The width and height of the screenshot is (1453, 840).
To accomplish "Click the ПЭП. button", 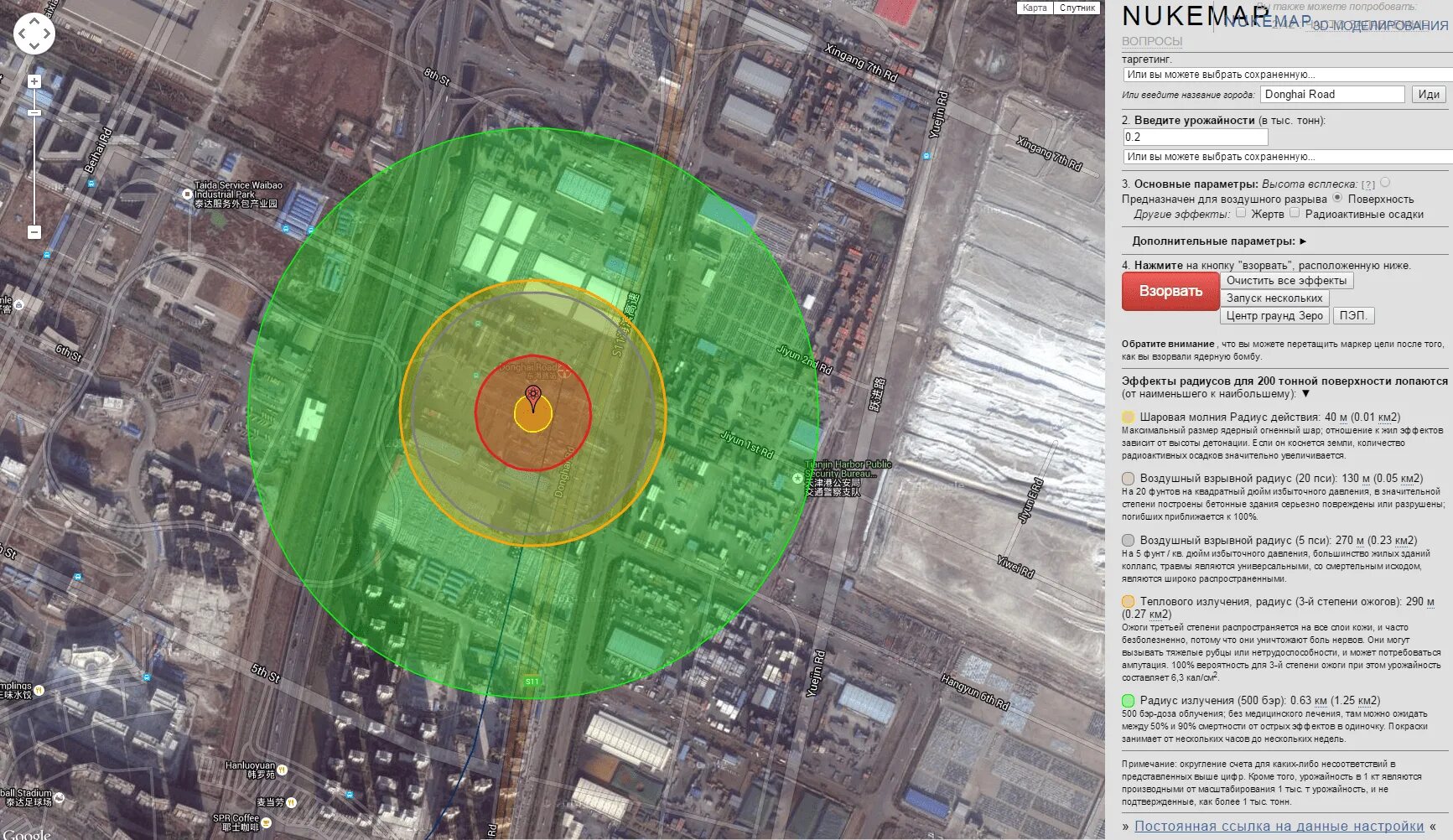I will coord(1353,316).
